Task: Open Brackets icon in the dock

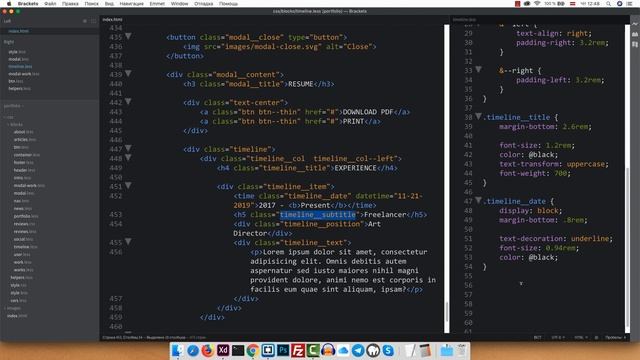Action: 268,350
